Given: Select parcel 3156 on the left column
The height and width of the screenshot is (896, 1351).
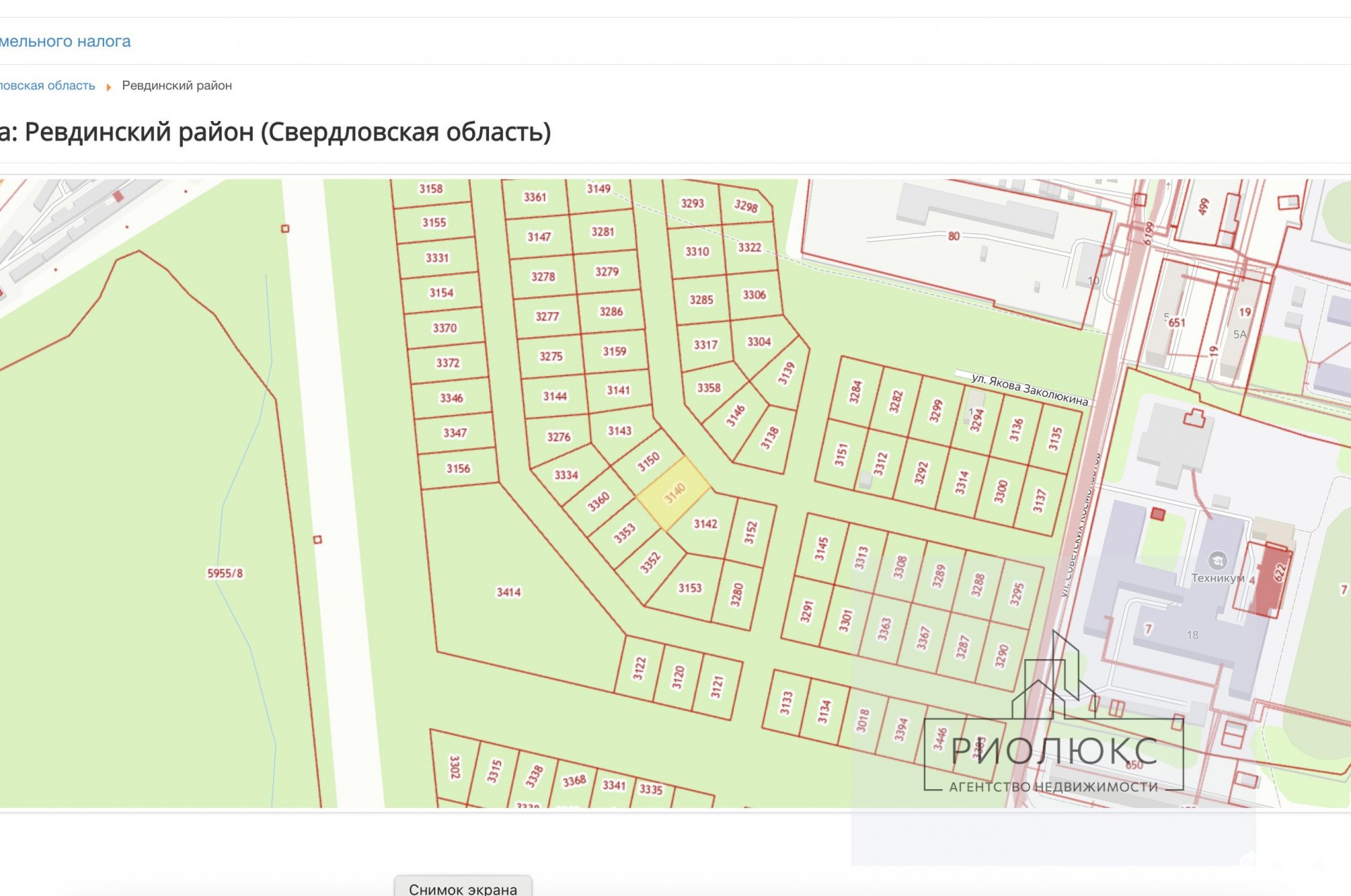Looking at the screenshot, I should click(458, 468).
